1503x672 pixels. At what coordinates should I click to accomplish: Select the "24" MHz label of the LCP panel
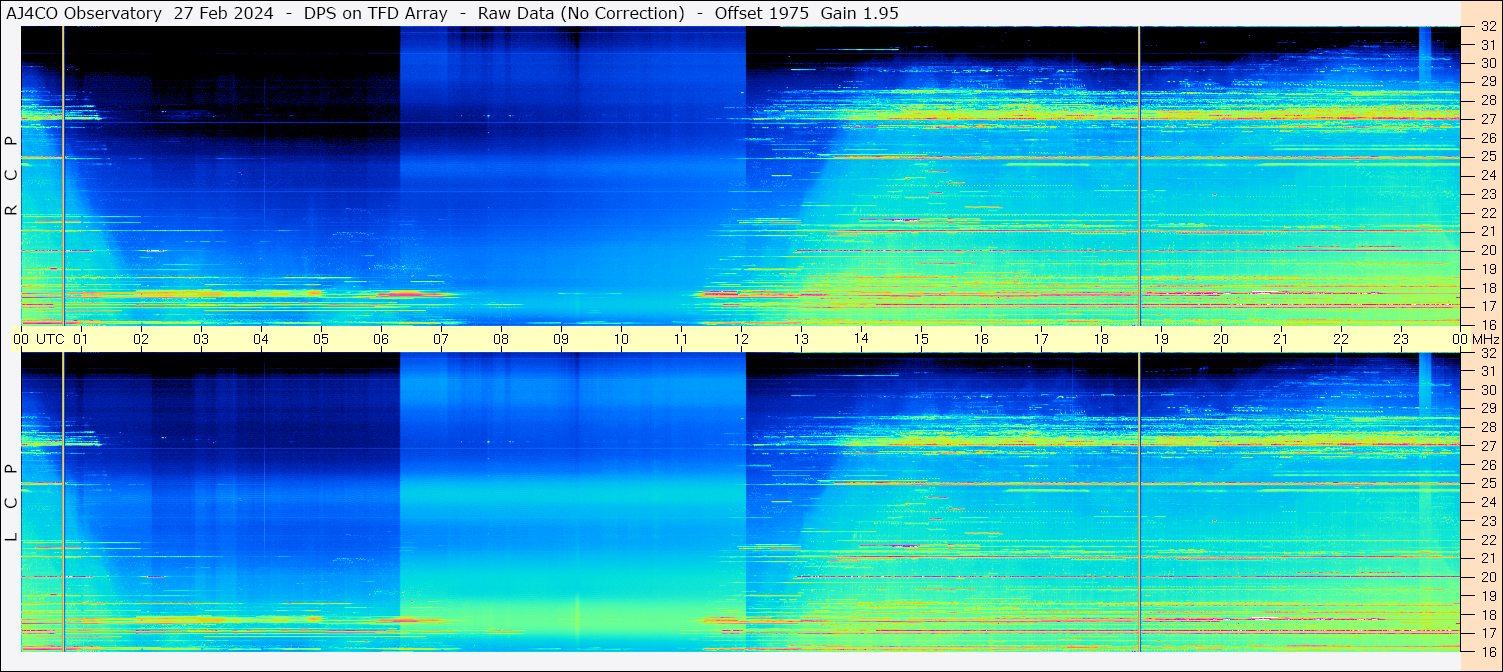(1488, 502)
